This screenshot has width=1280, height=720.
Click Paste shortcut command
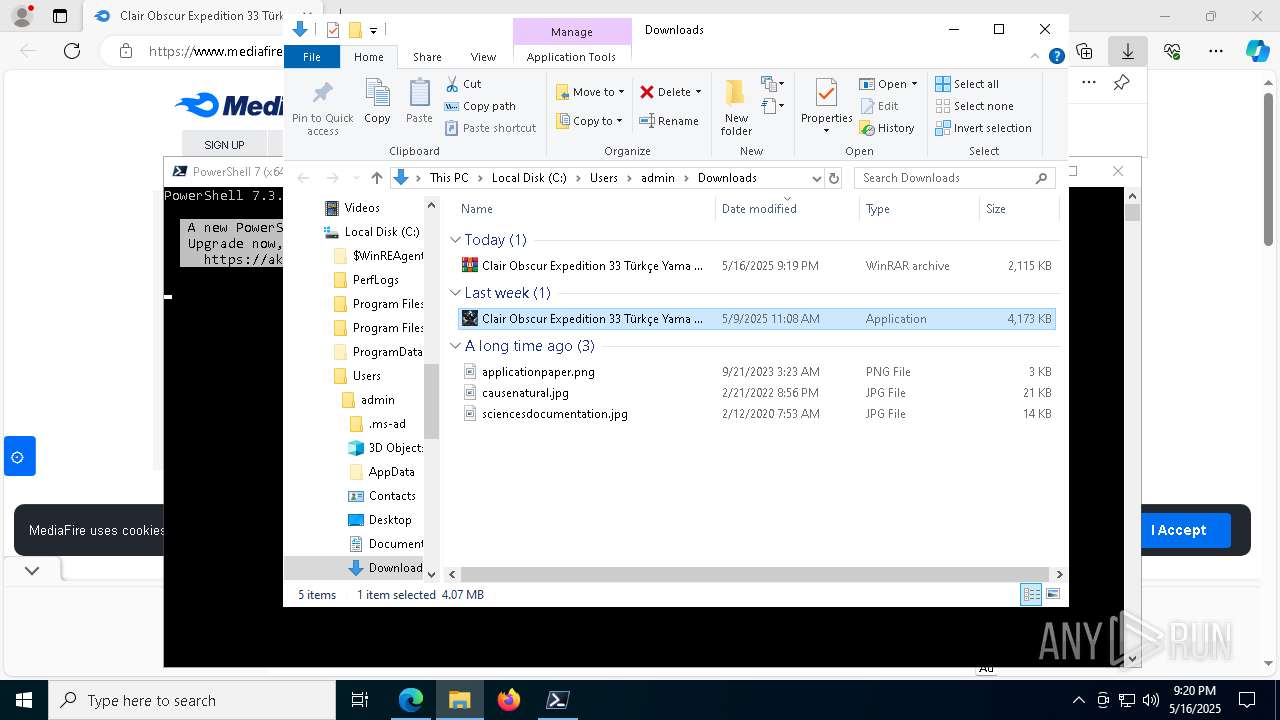point(490,128)
